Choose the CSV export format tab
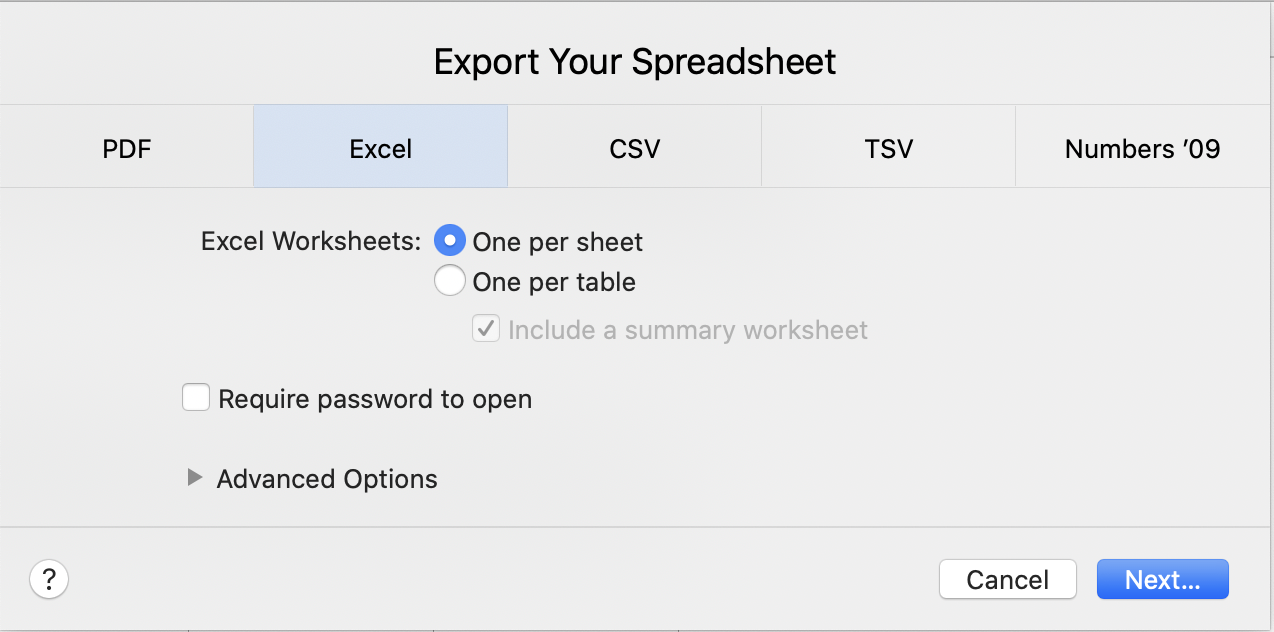Image resolution: width=1274 pixels, height=632 pixels. (635, 147)
